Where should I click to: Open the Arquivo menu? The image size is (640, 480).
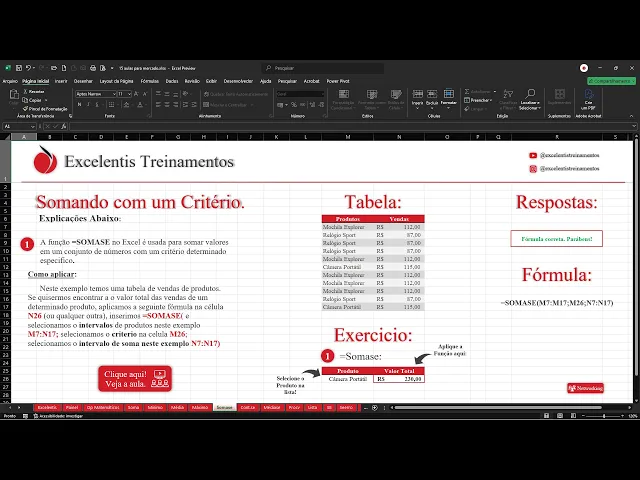10,81
